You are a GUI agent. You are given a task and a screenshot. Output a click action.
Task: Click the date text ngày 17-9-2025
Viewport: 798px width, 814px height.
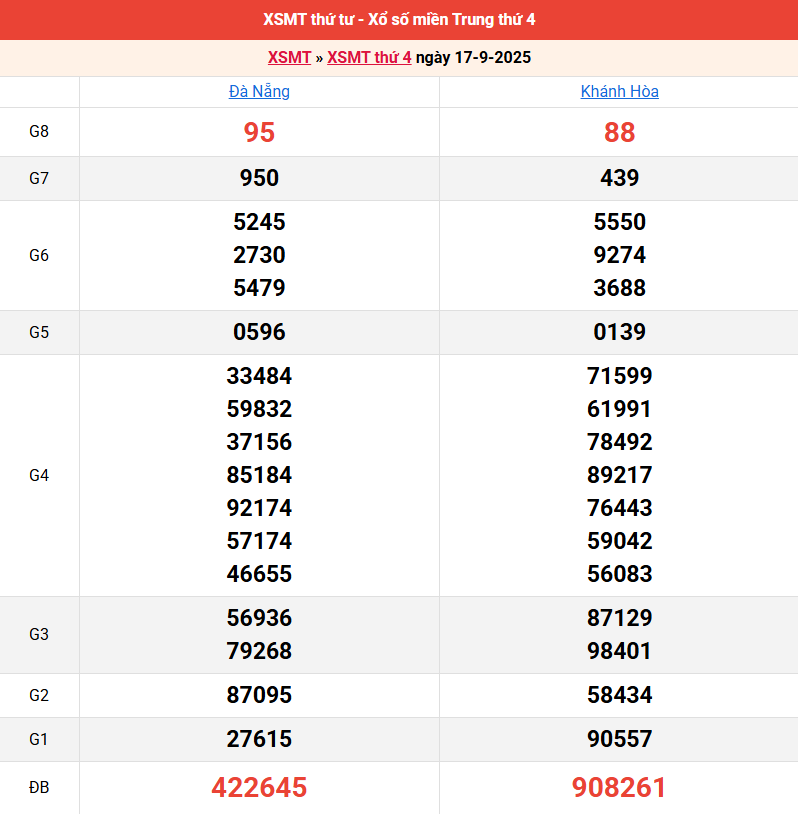473,58
